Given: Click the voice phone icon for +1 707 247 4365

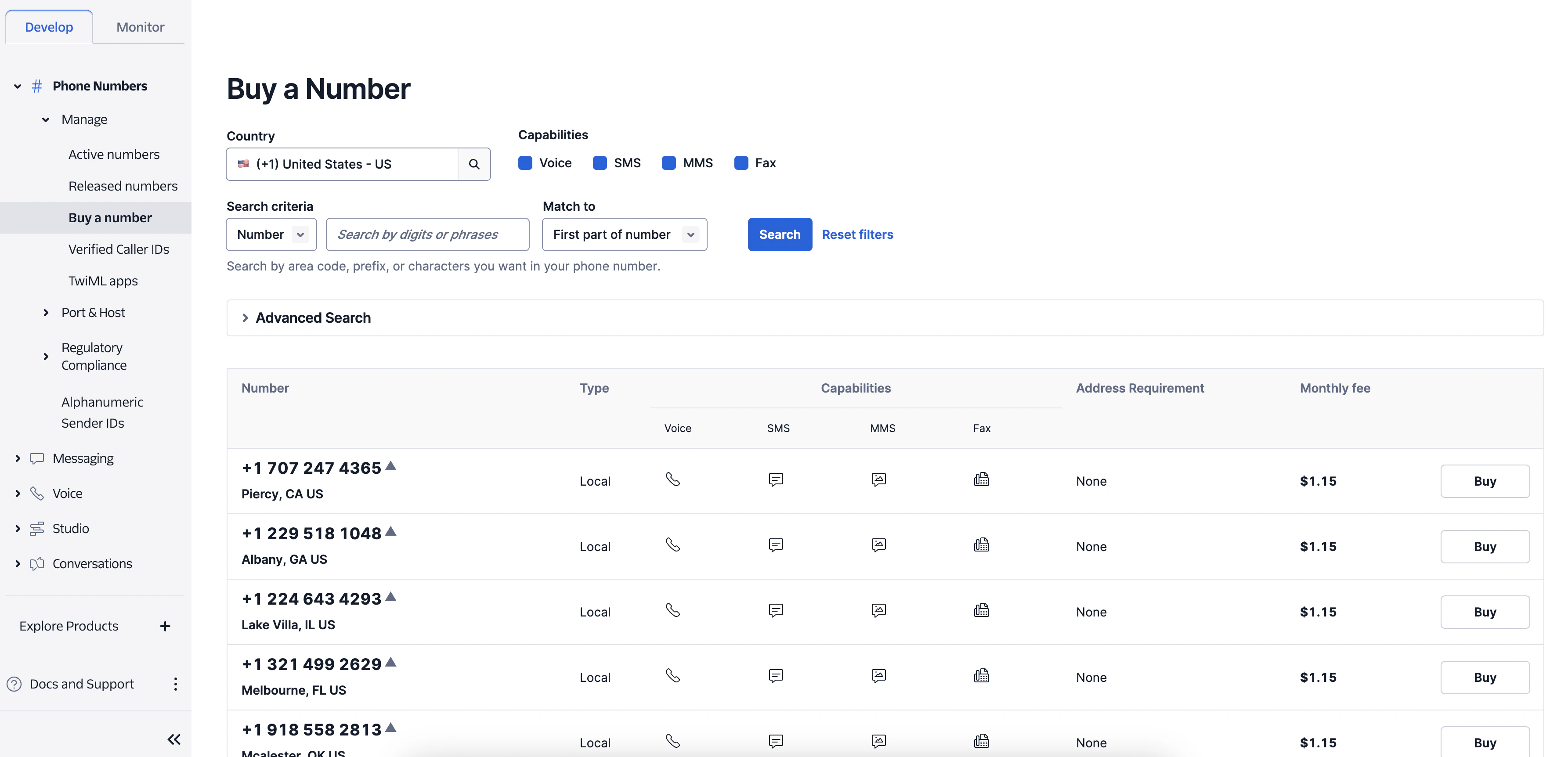Looking at the screenshot, I should [x=672, y=479].
